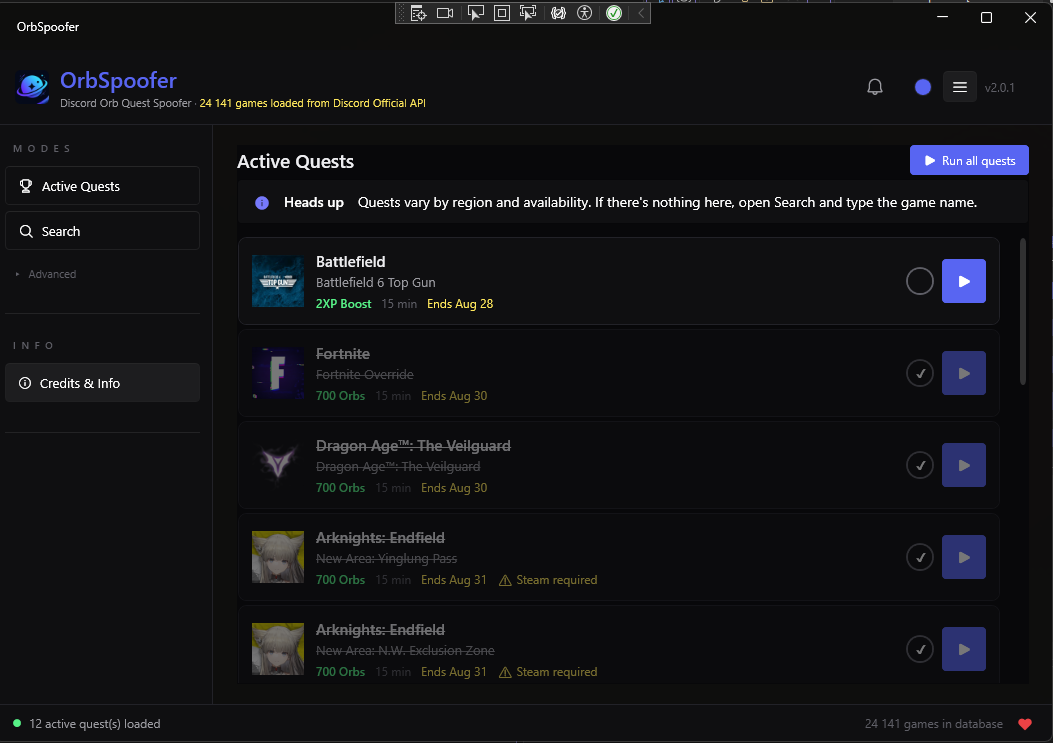This screenshot has width=1053, height=743.
Task: Click '12 active quest(s) loaded' status text
Action: point(95,724)
